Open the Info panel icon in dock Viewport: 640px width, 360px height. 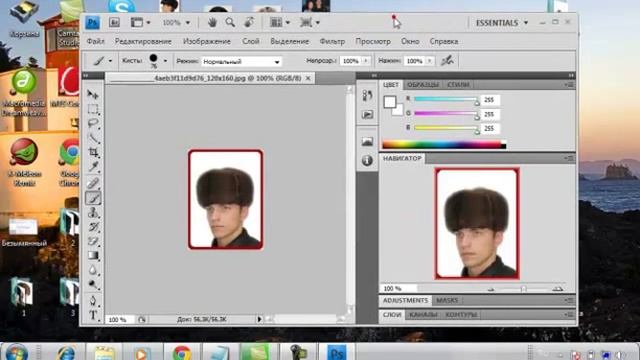[x=367, y=160]
